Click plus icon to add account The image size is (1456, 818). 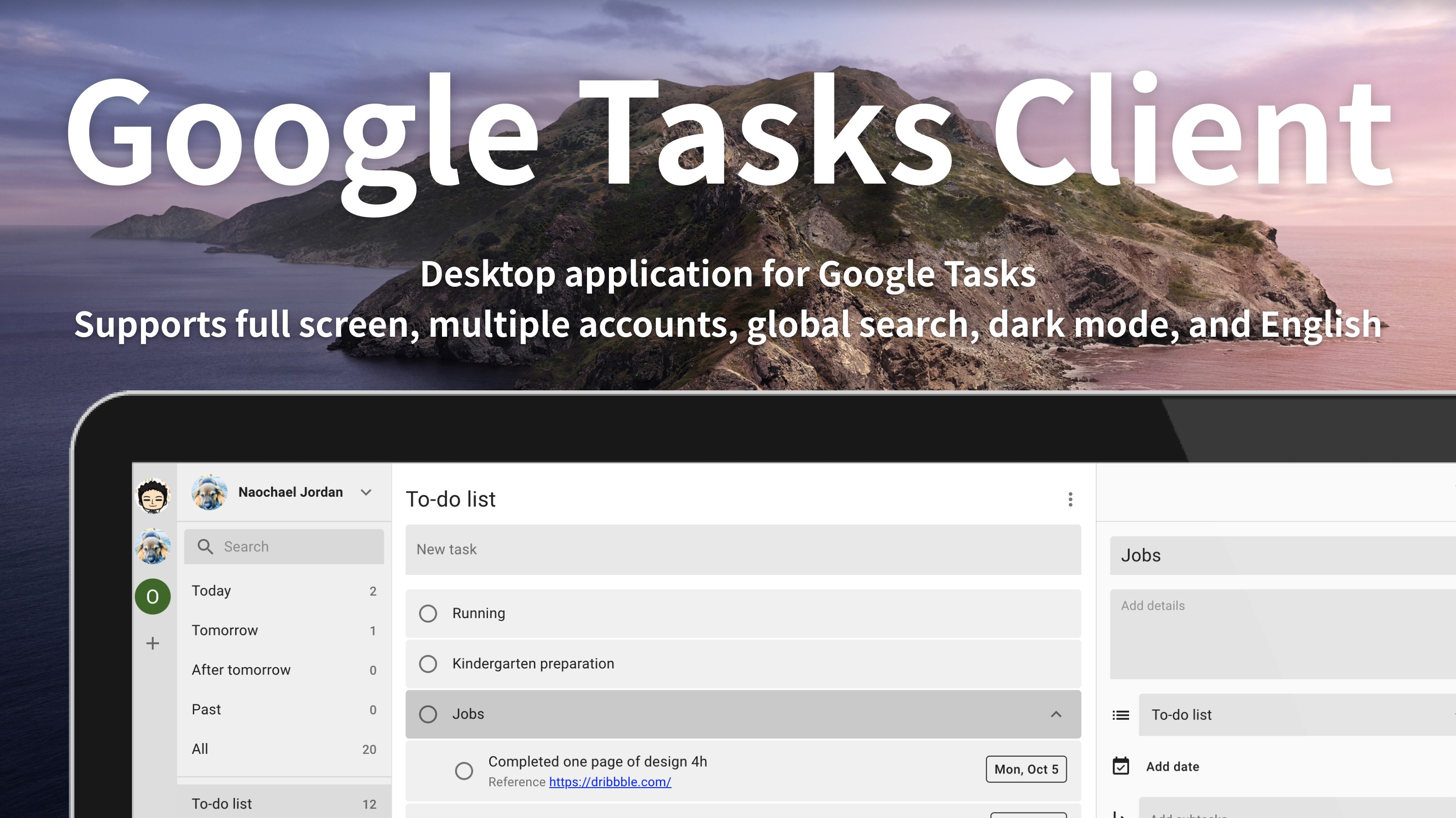[153, 643]
